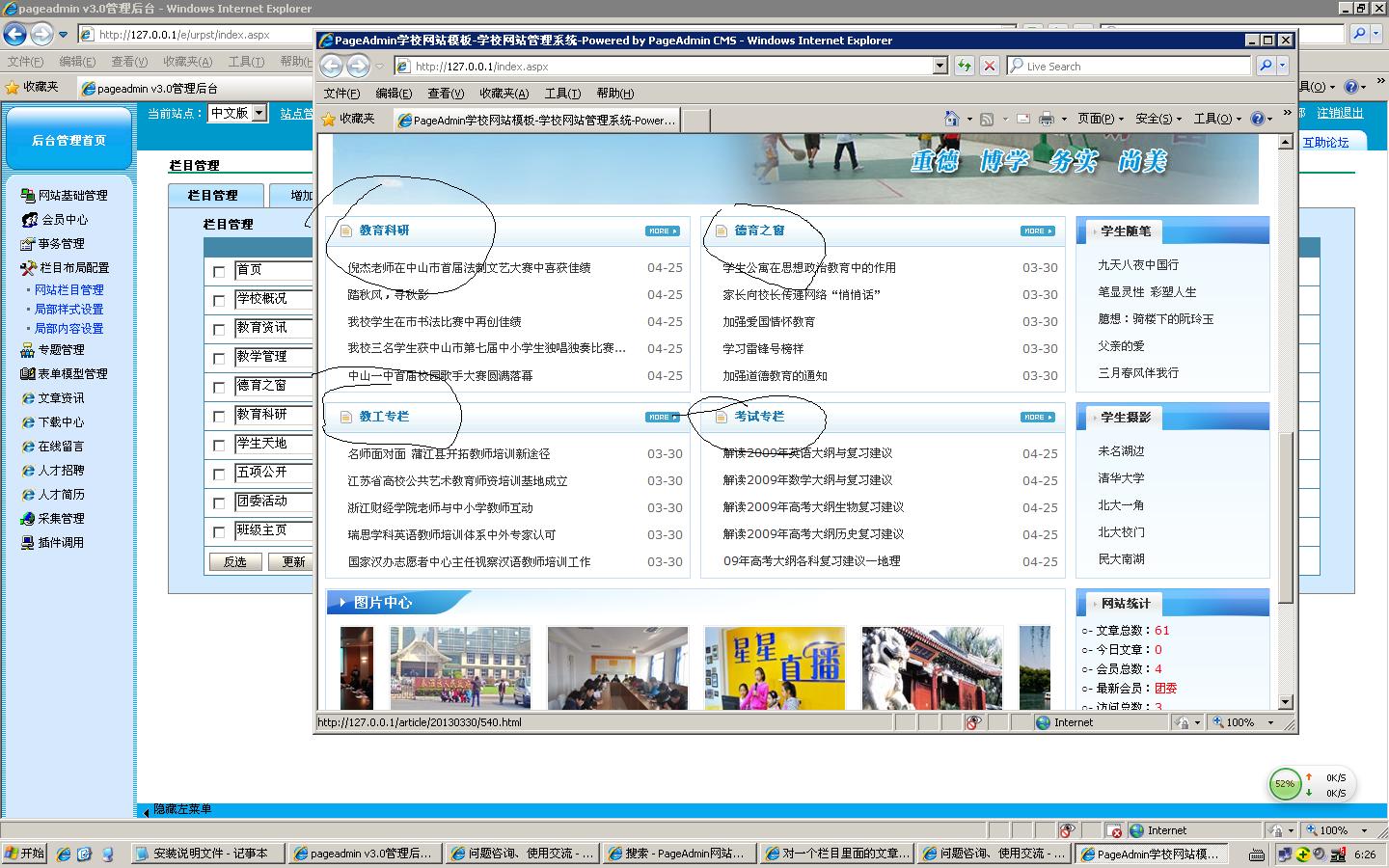Open the 网站栏目管理 link in sidebar
The height and width of the screenshot is (868, 1389).
pos(68,289)
